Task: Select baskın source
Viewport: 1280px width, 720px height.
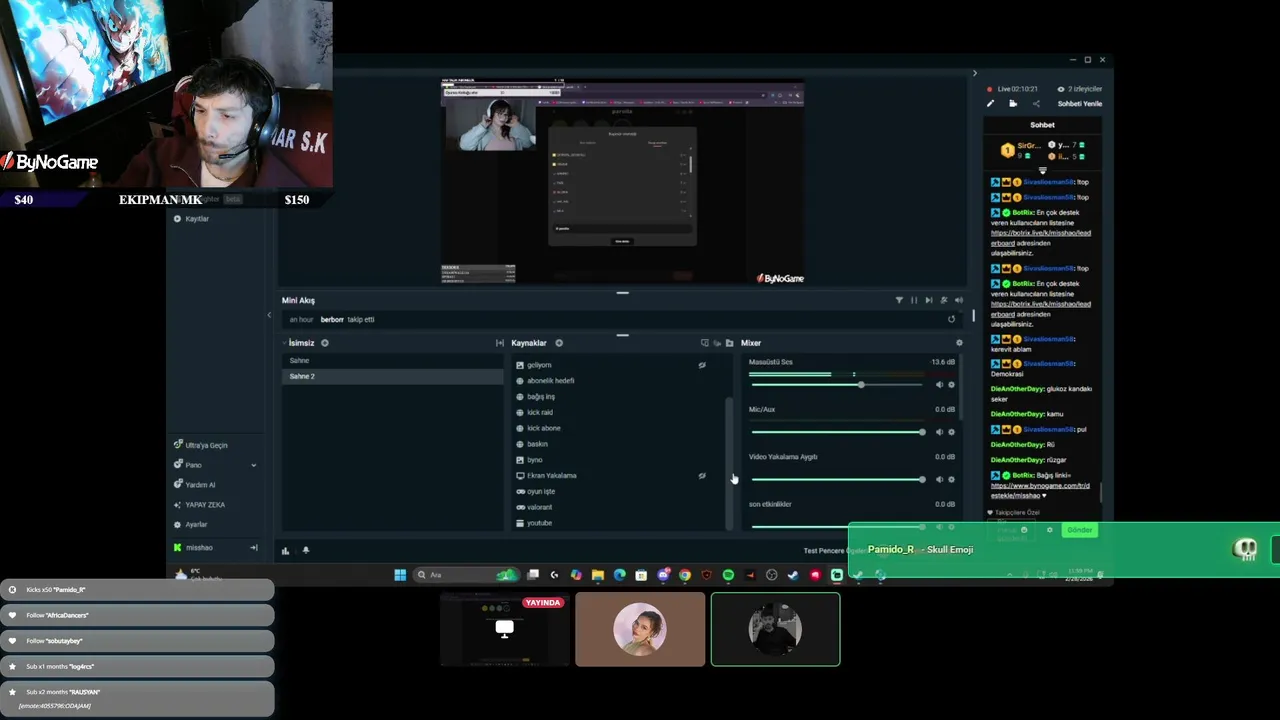Action: (x=537, y=444)
